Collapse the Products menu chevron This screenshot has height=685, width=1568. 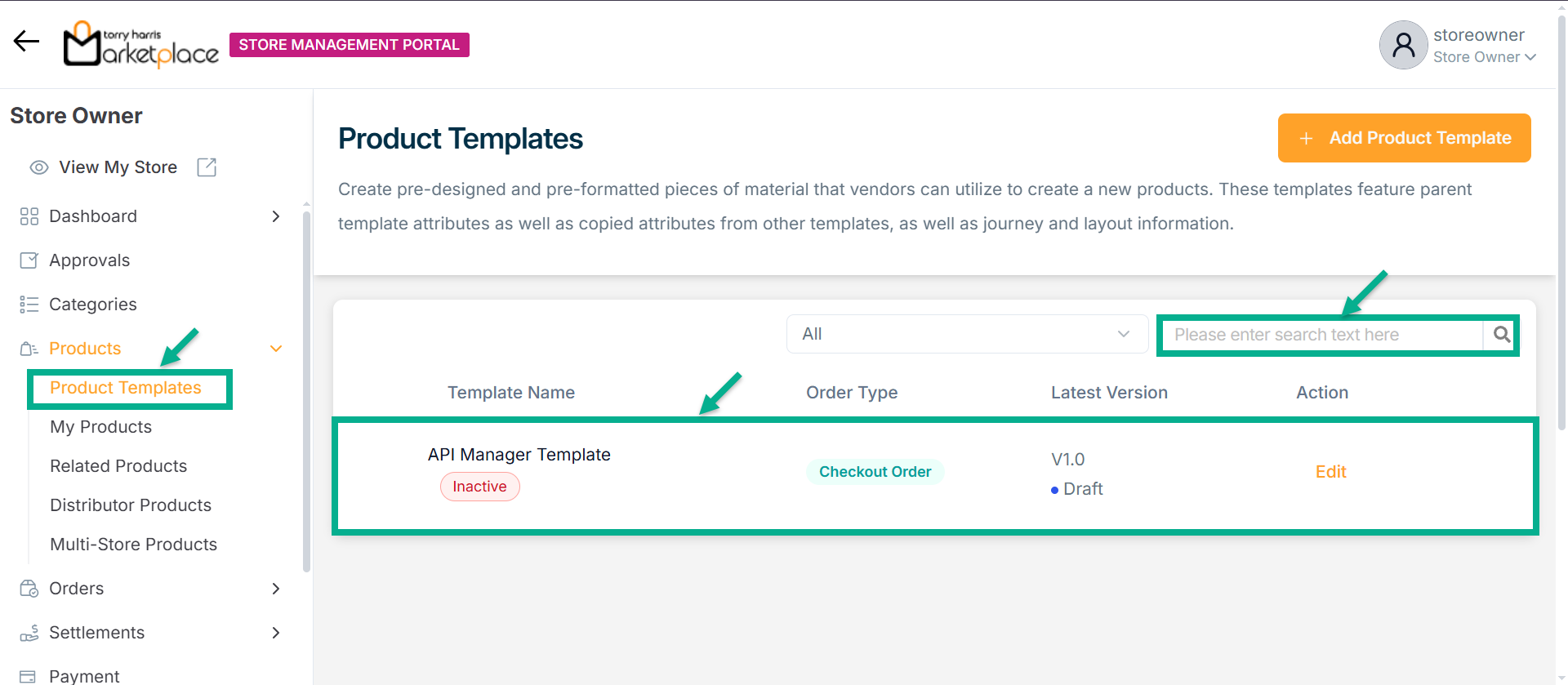click(276, 349)
